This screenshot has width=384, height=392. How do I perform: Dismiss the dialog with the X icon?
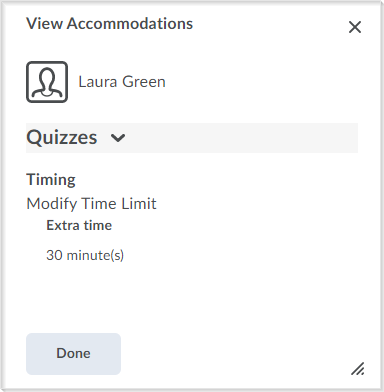coord(355,27)
